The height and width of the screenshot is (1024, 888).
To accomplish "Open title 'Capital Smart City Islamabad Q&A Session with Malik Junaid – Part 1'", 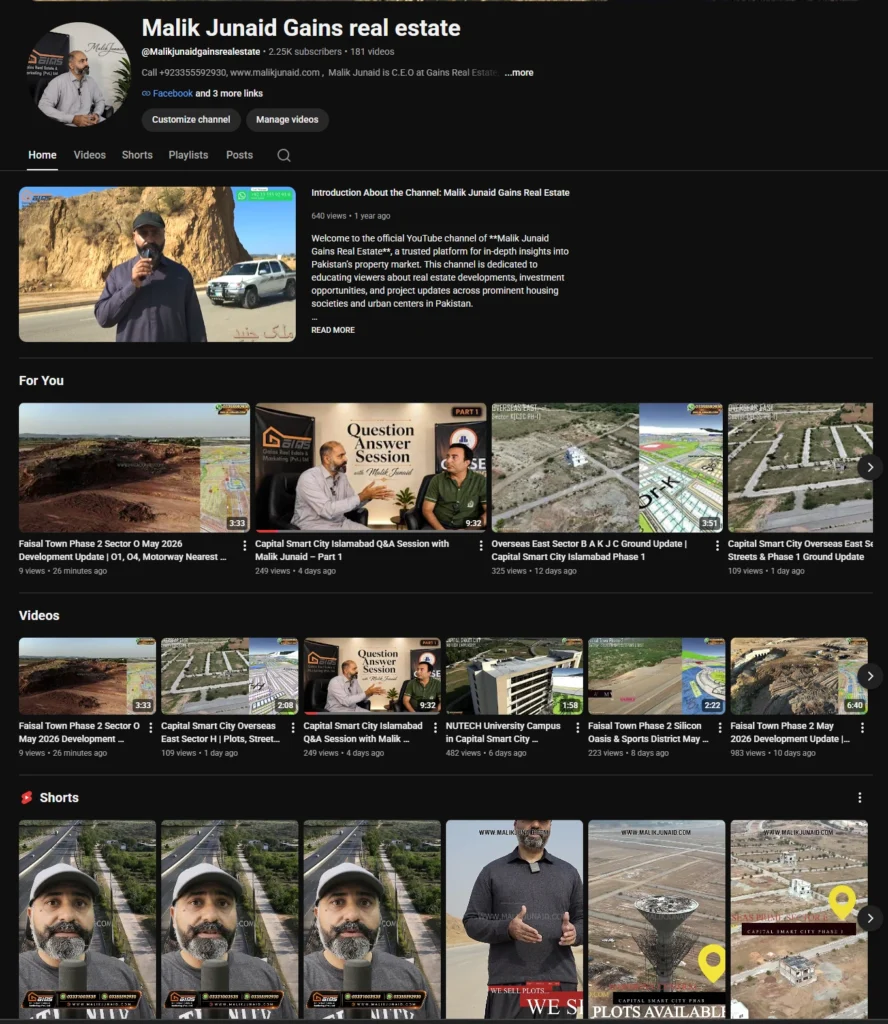I will (x=352, y=550).
